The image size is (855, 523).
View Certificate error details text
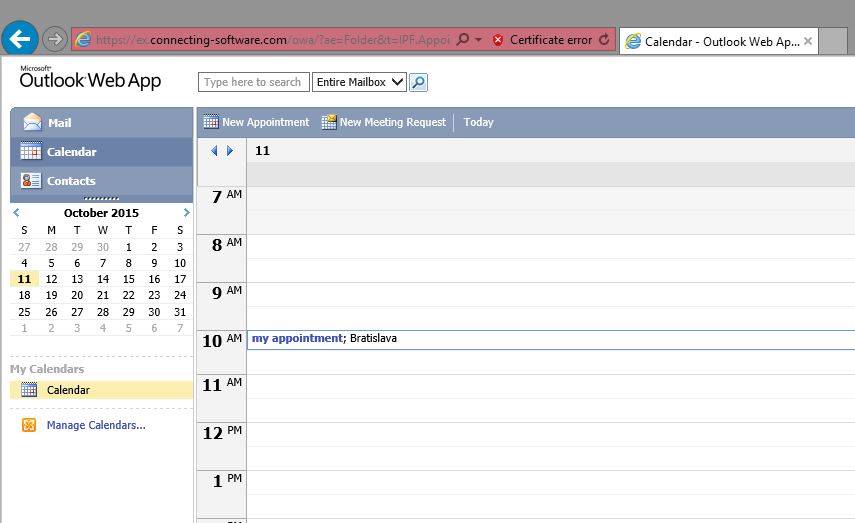[551, 40]
